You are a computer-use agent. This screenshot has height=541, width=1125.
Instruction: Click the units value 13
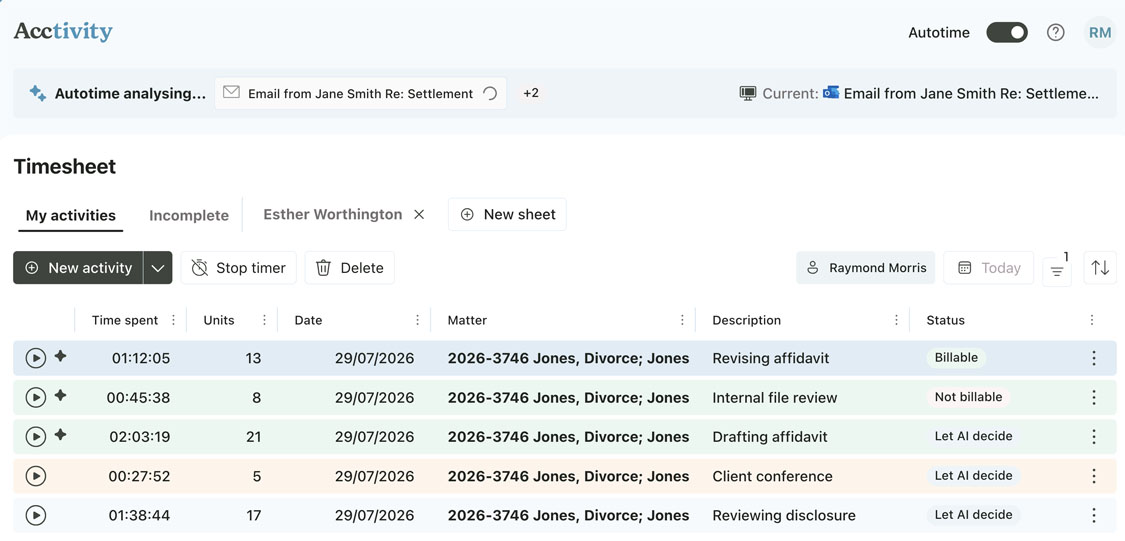253,358
